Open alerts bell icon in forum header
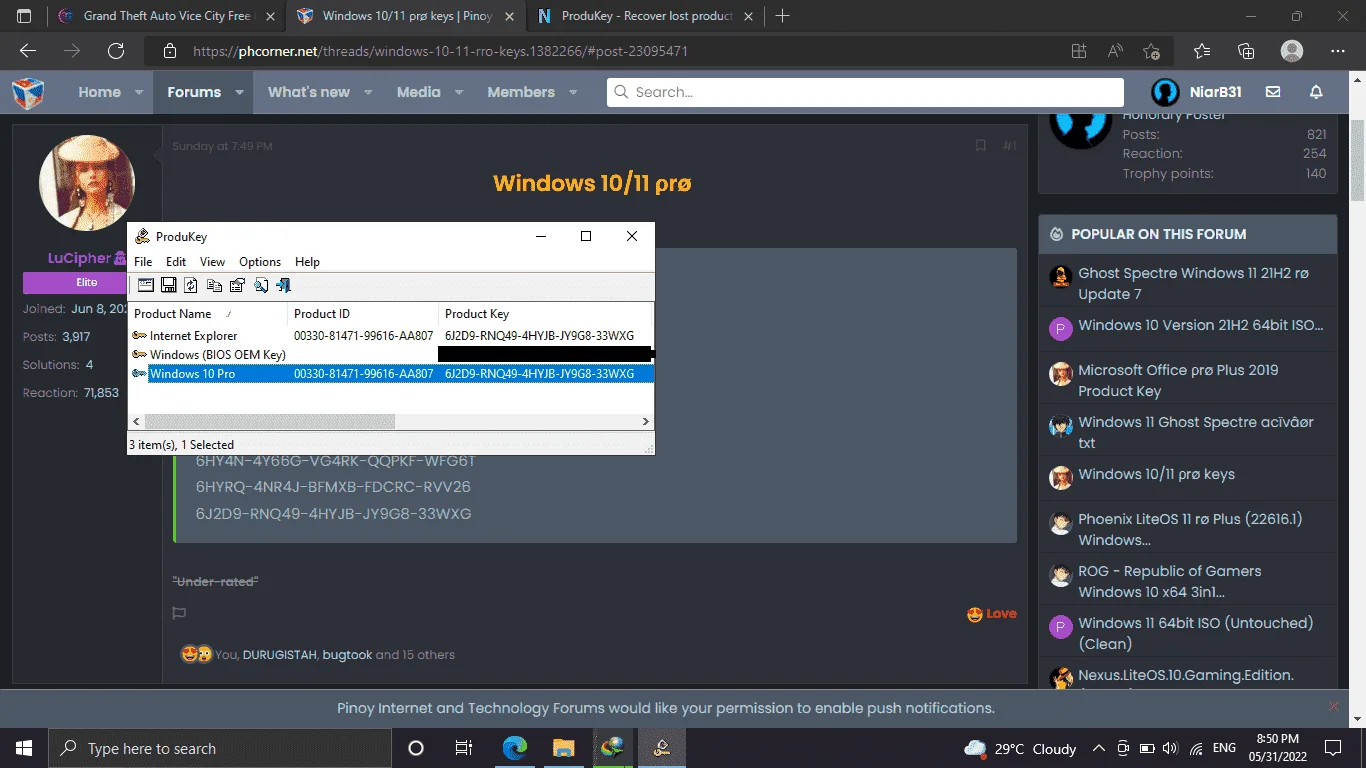Viewport: 1366px width, 768px height. pos(1316,92)
